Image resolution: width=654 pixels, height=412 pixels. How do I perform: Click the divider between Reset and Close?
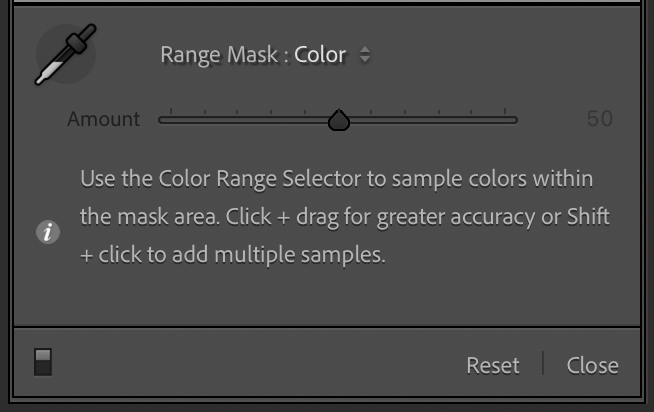tap(543, 363)
